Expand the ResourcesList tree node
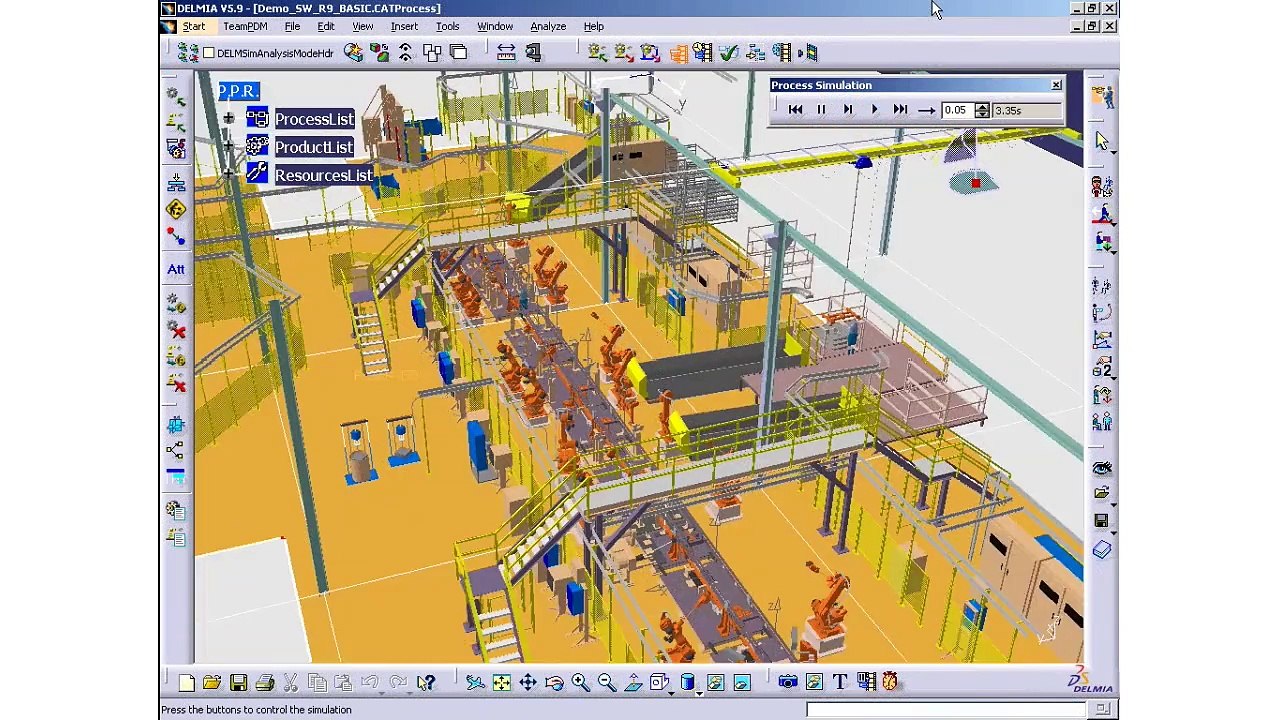The image size is (1280, 720). click(x=228, y=175)
